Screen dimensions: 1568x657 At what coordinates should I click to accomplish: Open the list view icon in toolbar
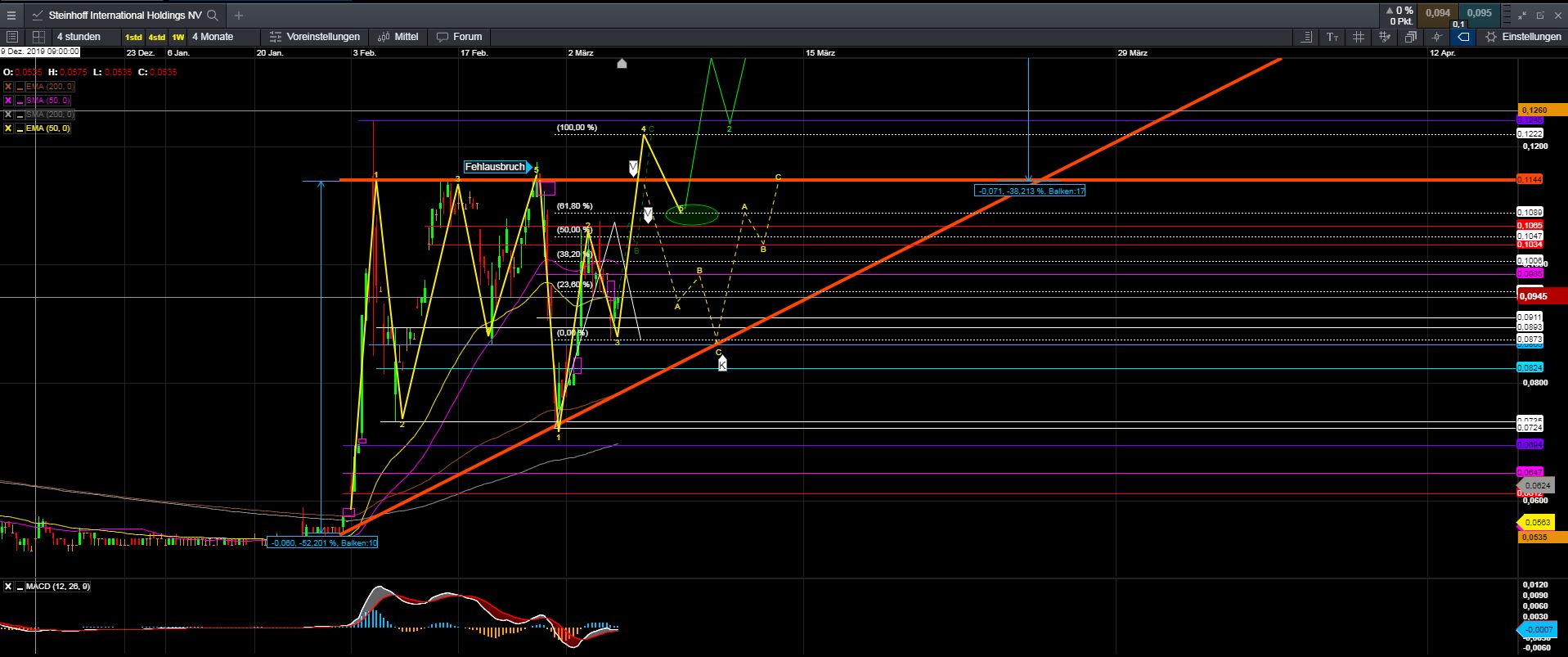tap(12, 37)
